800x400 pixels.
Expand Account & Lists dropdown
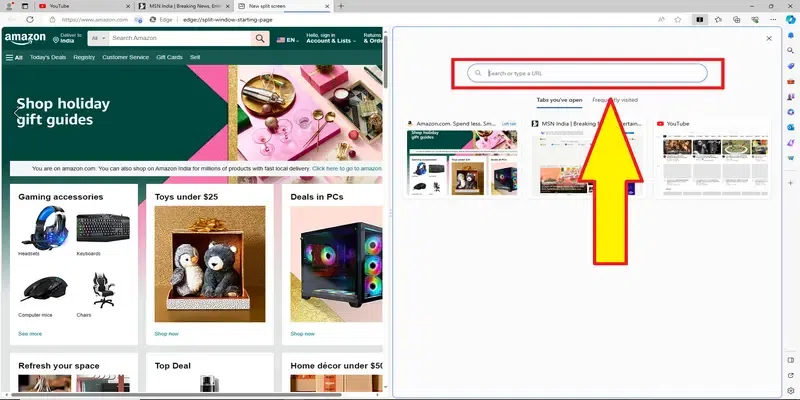(331, 38)
